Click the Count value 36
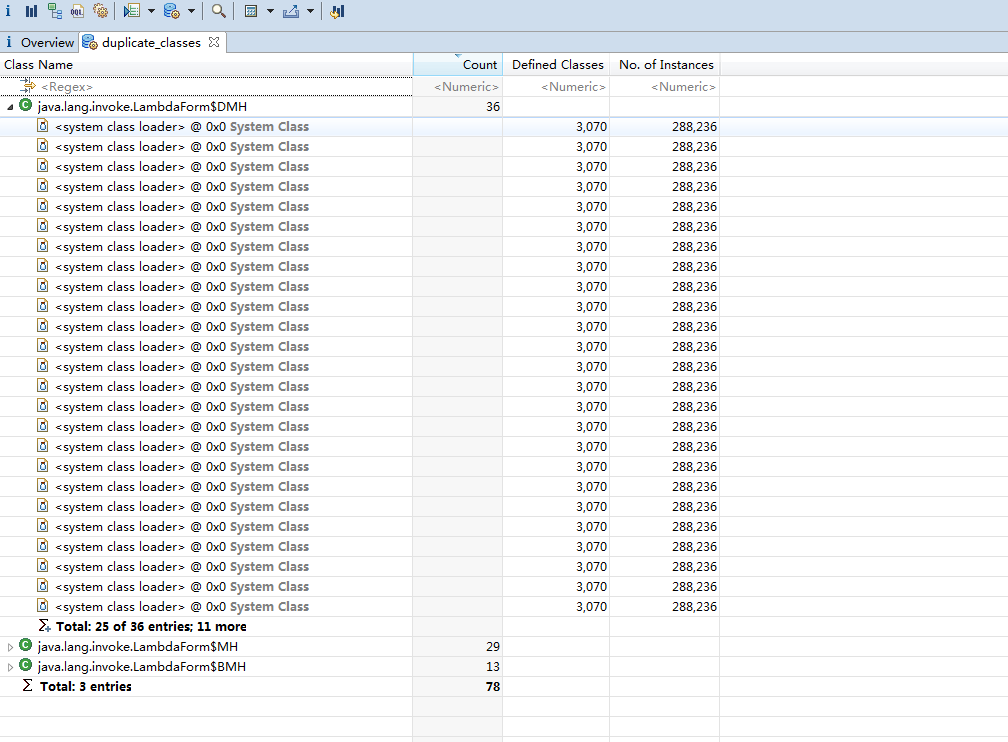 [x=492, y=107]
